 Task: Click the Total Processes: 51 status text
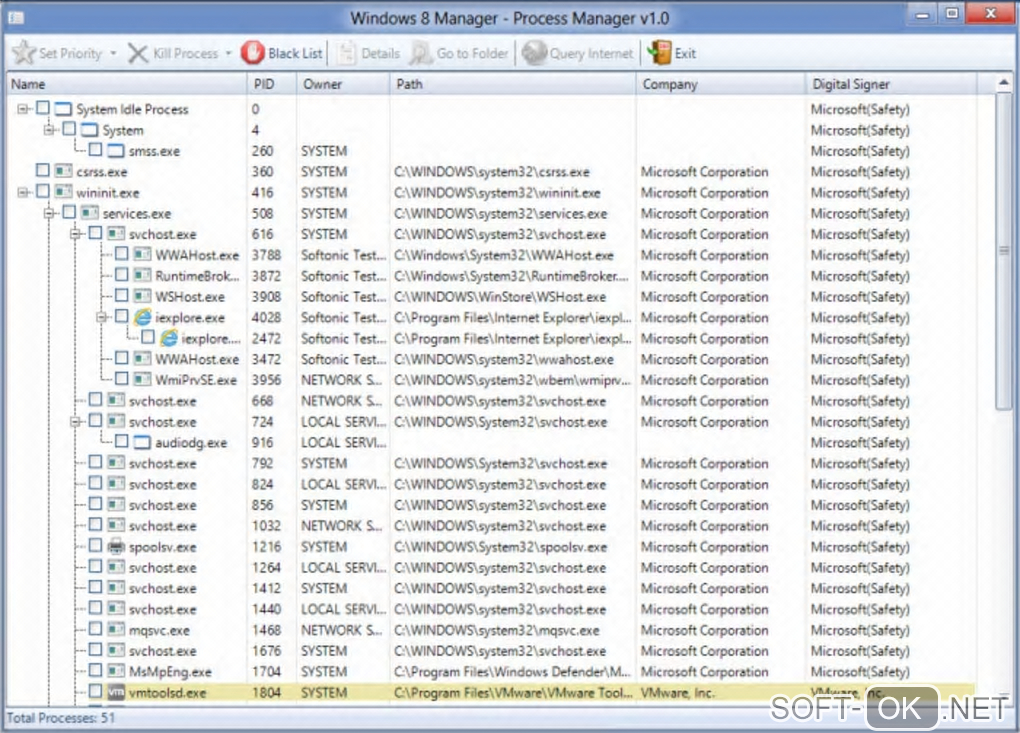(60, 718)
